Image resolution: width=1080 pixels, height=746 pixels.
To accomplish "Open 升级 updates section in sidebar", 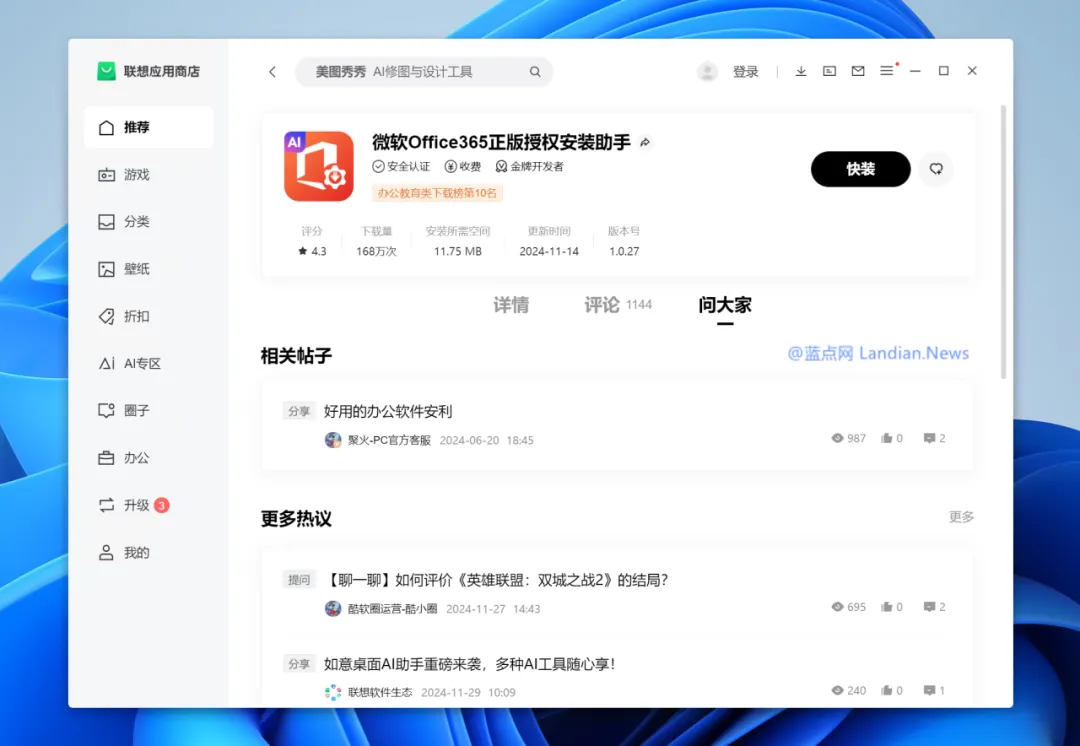I will (x=136, y=506).
